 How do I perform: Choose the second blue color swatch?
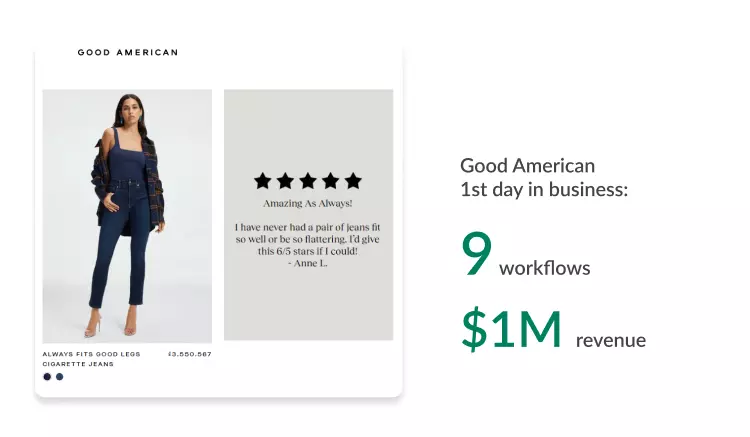click(60, 377)
